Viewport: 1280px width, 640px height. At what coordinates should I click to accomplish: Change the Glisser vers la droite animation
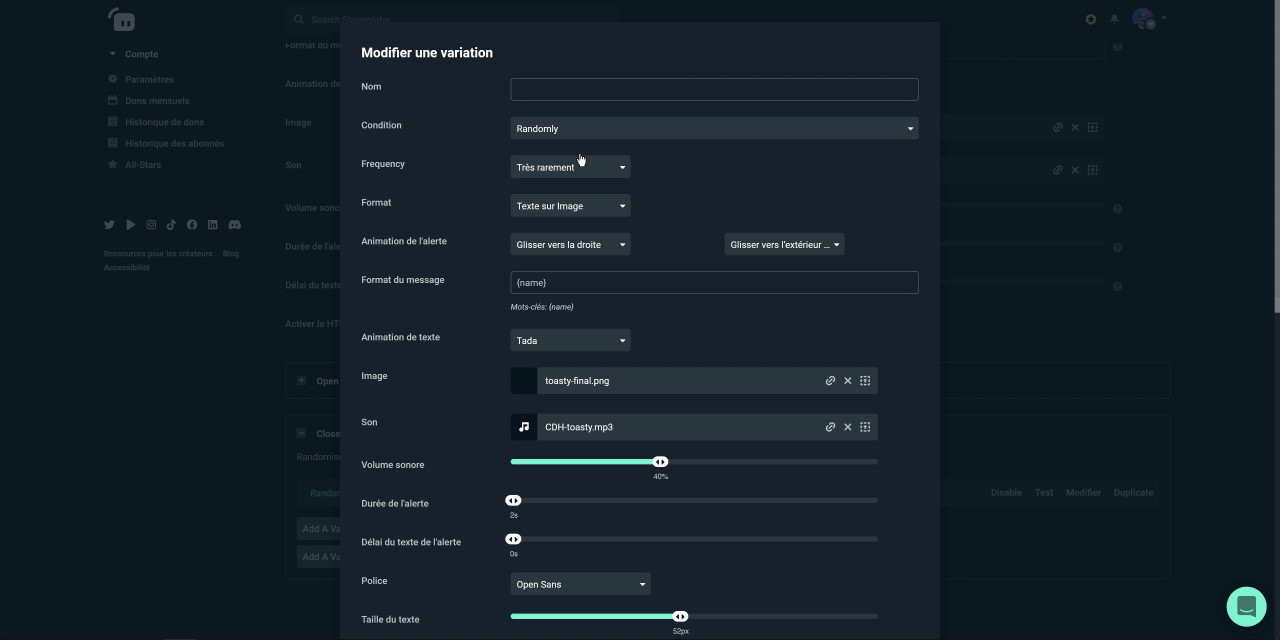click(x=570, y=245)
